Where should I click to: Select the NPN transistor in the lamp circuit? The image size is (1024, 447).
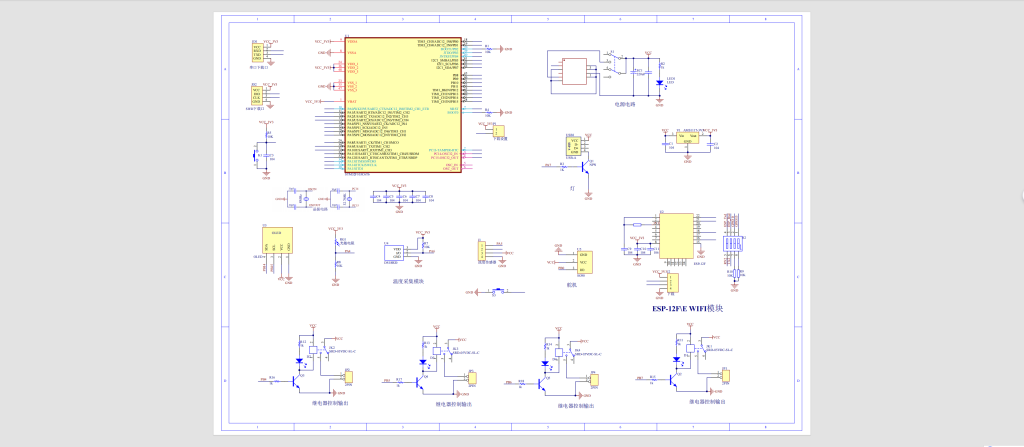point(587,165)
